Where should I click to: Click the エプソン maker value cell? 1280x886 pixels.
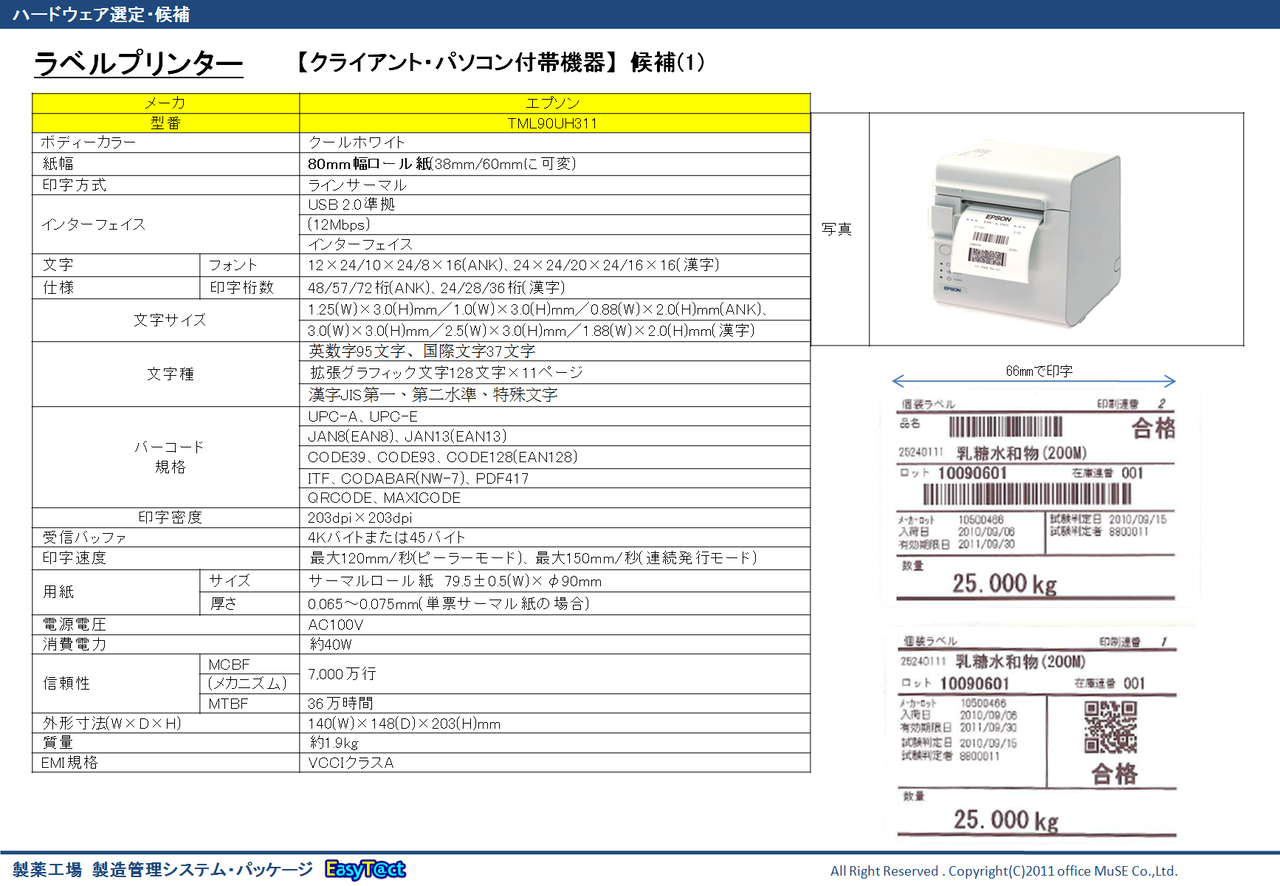coord(554,103)
